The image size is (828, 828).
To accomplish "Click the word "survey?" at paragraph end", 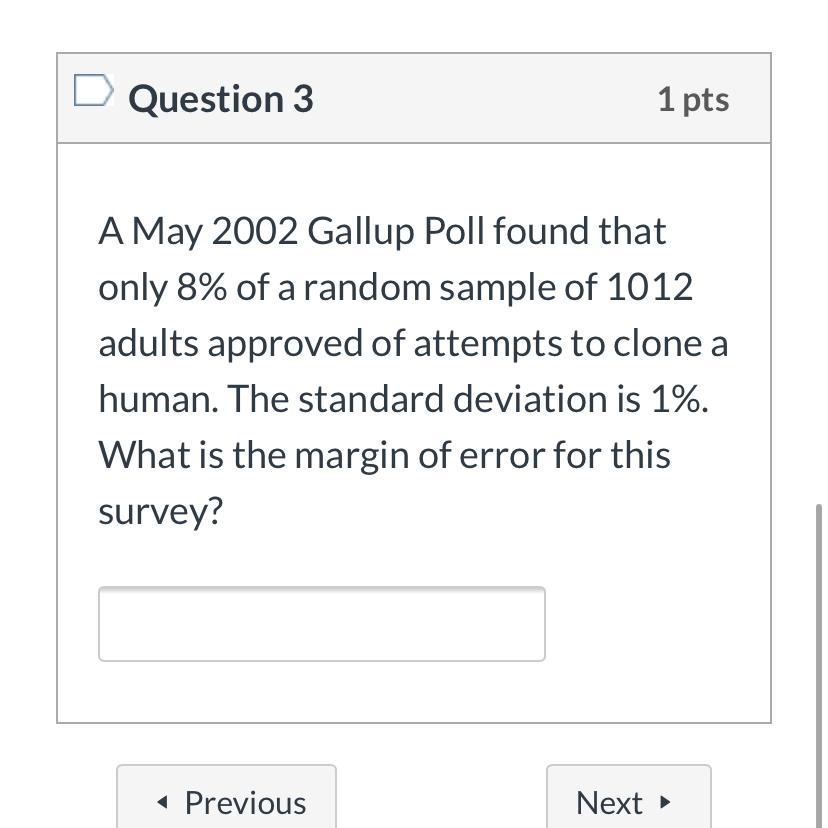I will coord(160,511).
